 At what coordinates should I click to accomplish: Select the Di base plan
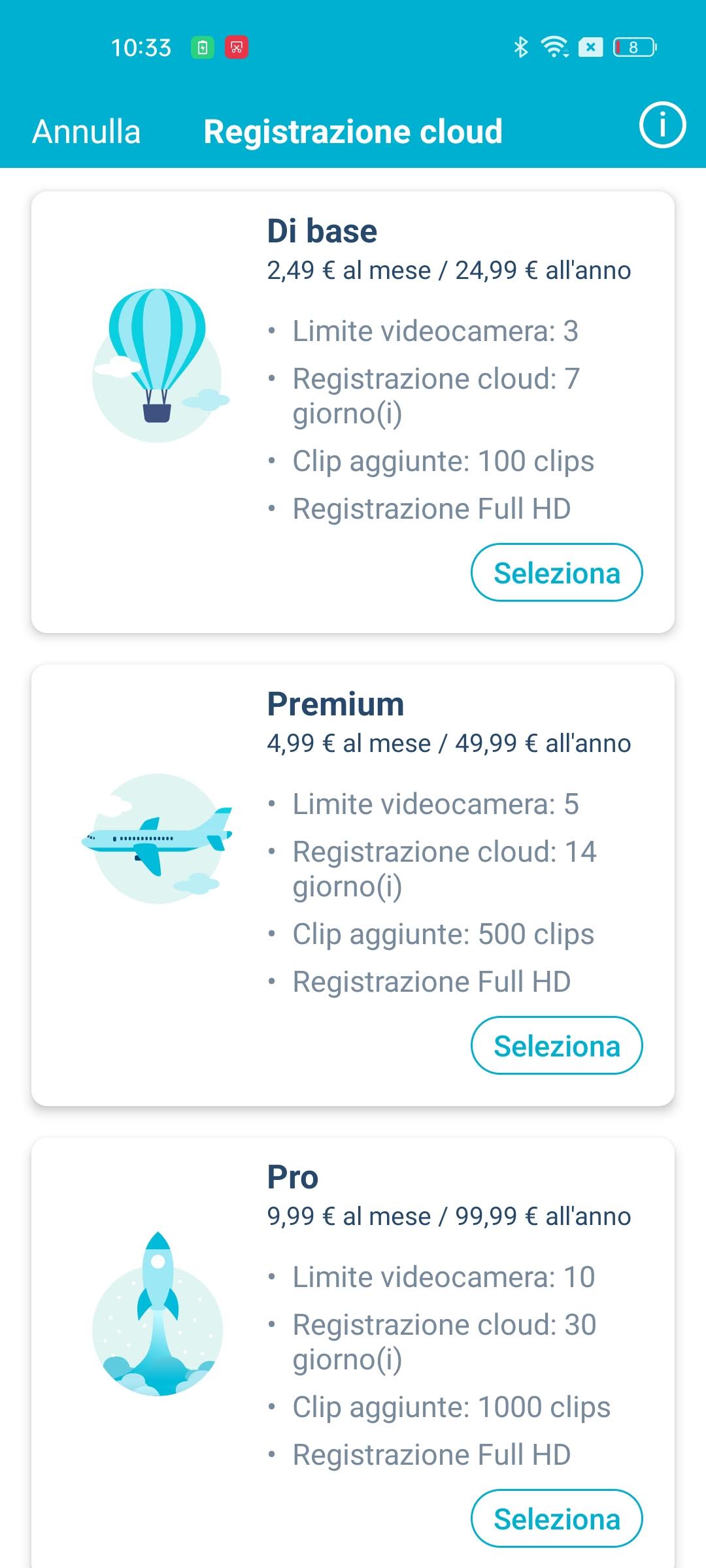pos(556,573)
